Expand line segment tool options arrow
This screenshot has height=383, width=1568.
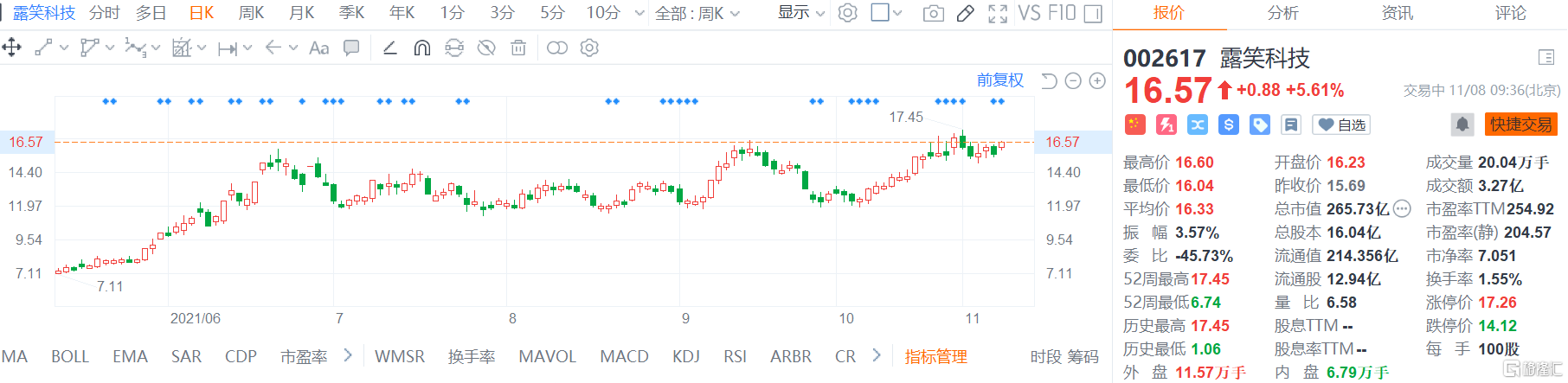(x=63, y=48)
